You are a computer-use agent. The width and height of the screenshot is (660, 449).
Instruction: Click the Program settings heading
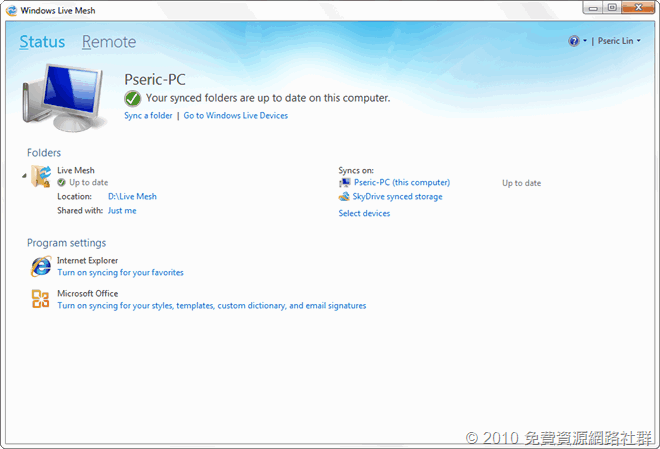tap(67, 243)
